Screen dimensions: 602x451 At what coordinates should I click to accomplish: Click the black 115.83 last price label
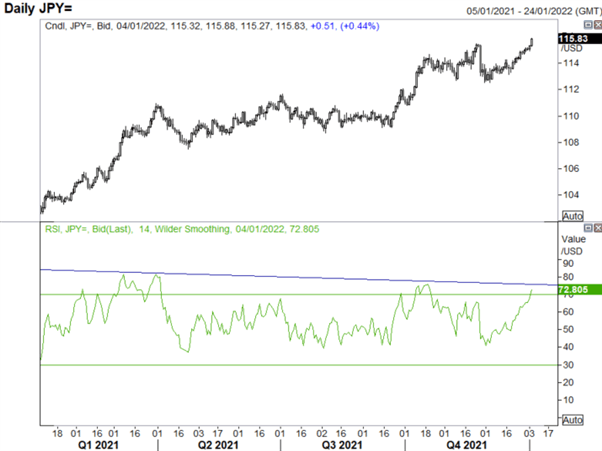point(579,38)
